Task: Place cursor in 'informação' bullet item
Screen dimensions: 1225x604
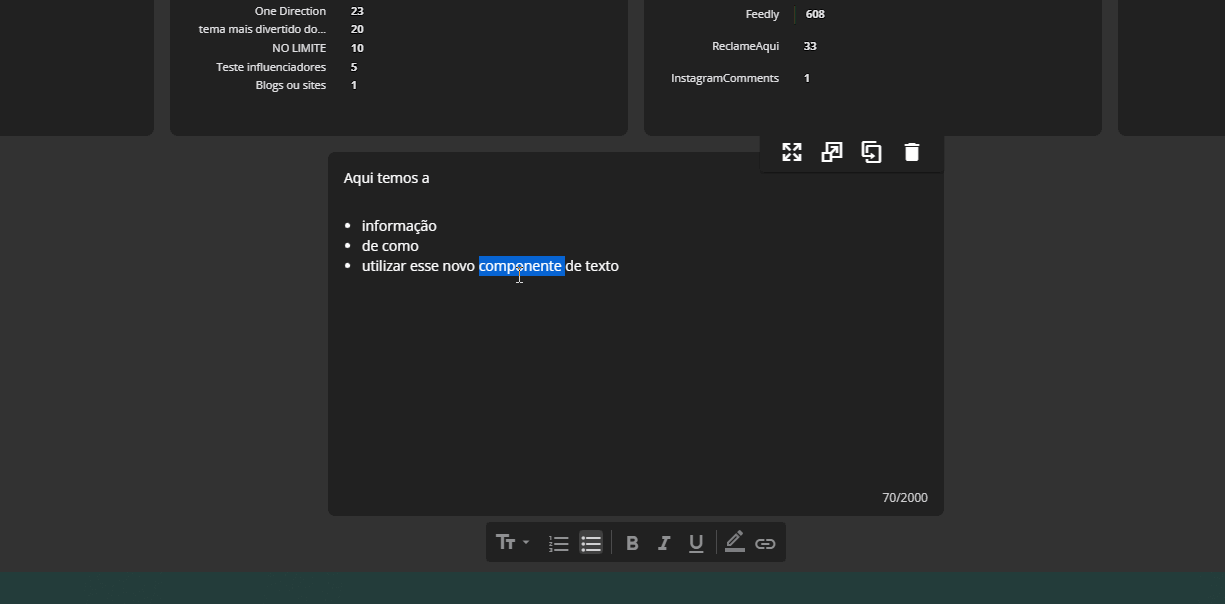Action: 399,226
